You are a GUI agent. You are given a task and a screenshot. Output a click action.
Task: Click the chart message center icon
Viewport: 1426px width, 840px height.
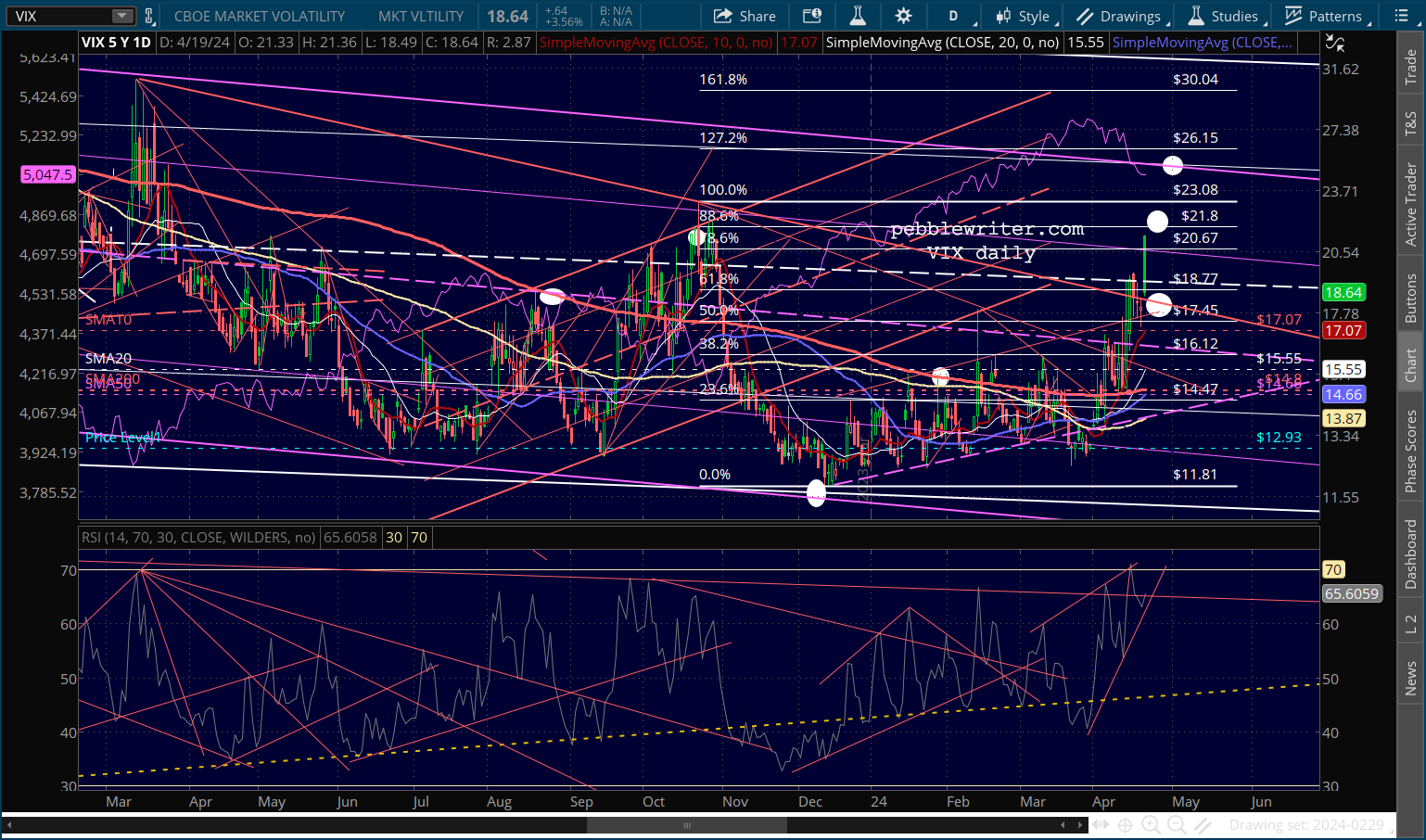[812, 16]
